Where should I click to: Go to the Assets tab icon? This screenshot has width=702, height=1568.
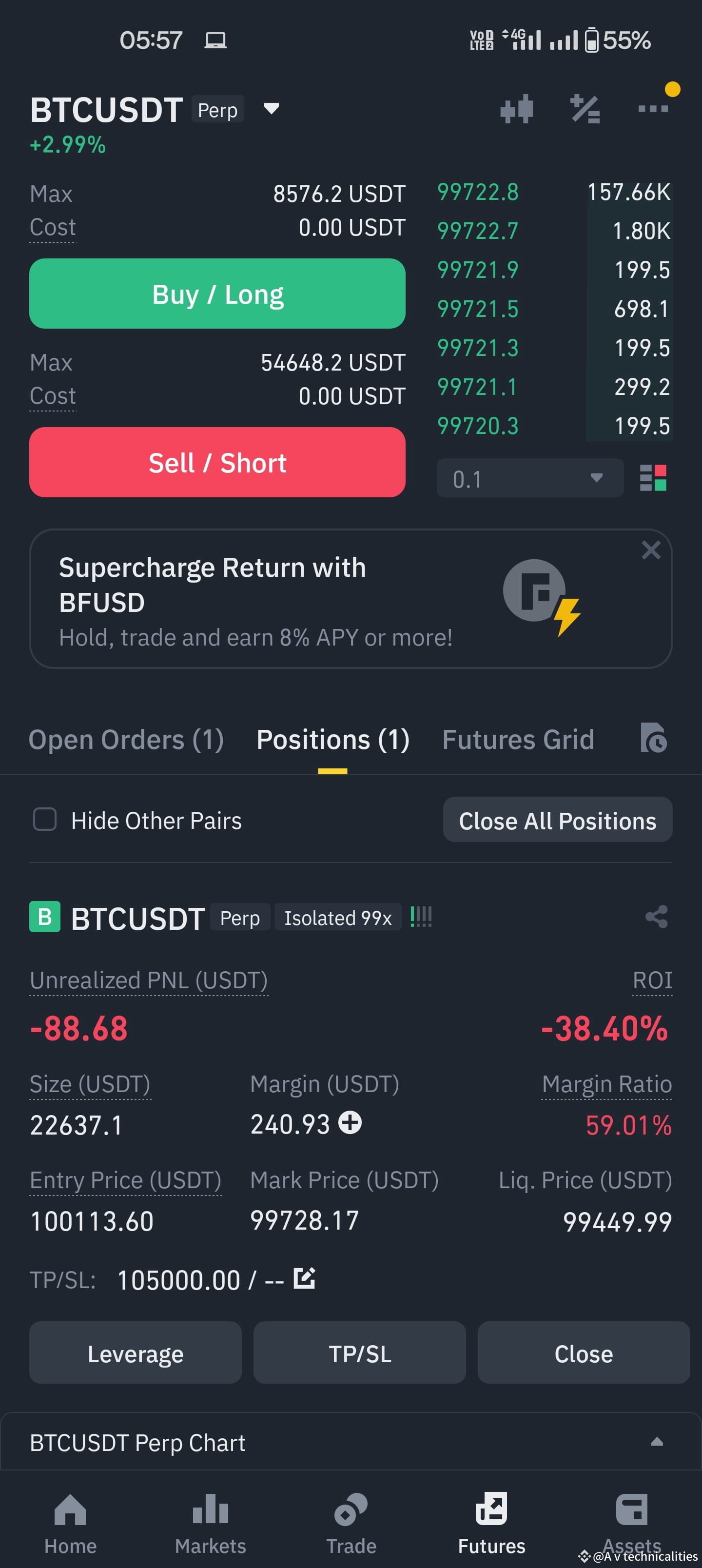[x=631, y=1509]
